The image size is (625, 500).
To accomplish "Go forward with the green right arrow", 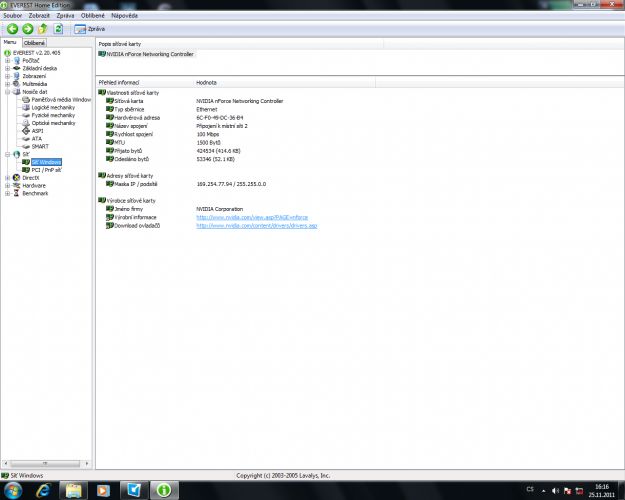I will point(28,29).
